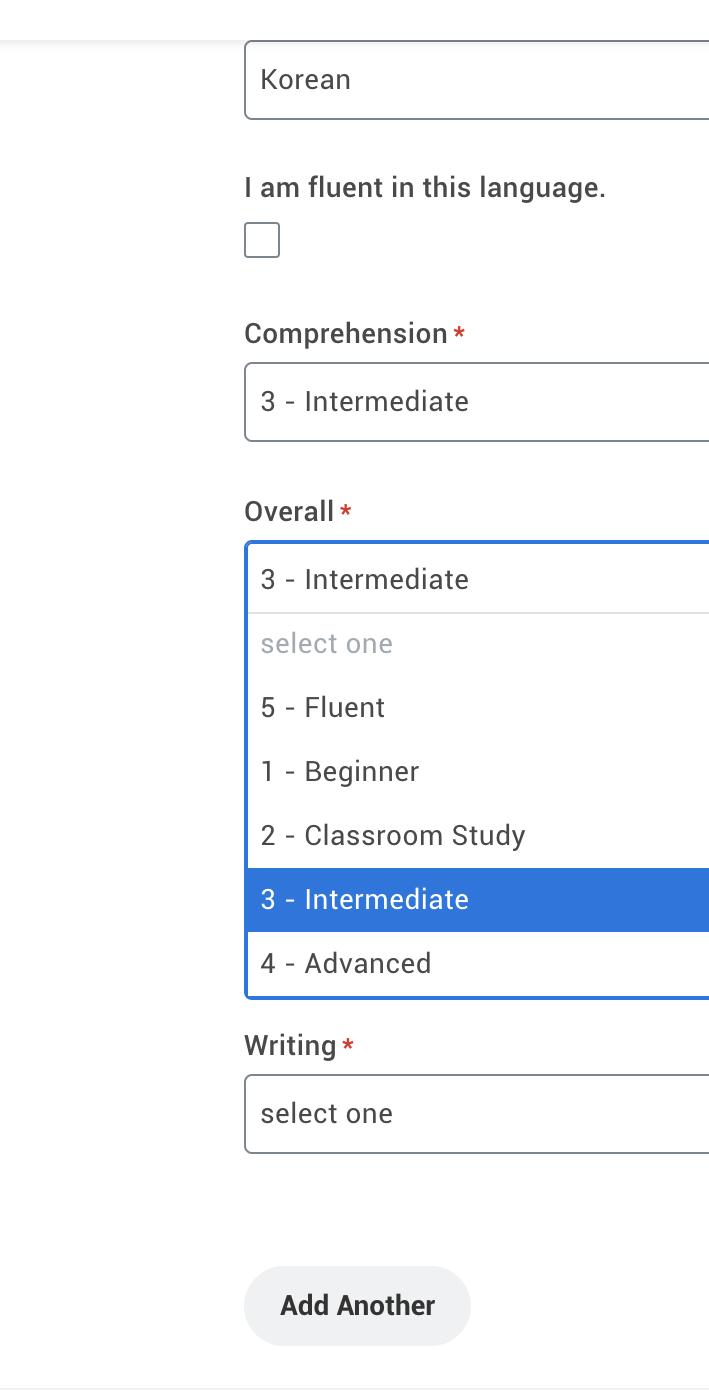Click the red asterisk beside Comprehension
709x1396 pixels.
point(459,334)
